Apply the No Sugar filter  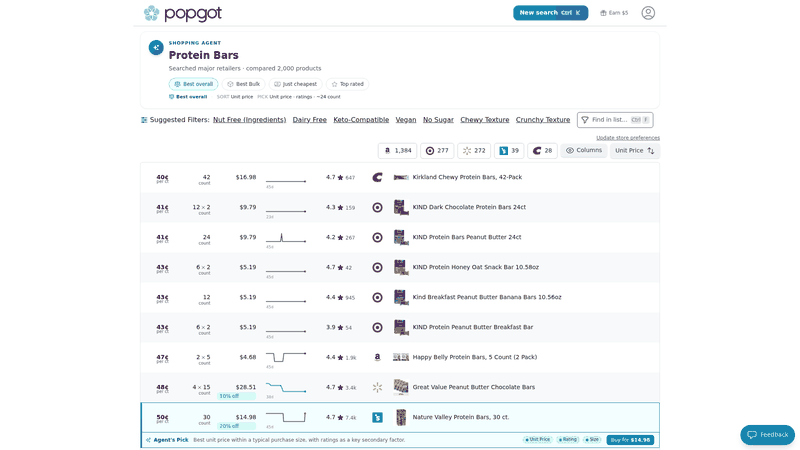[x=438, y=120]
